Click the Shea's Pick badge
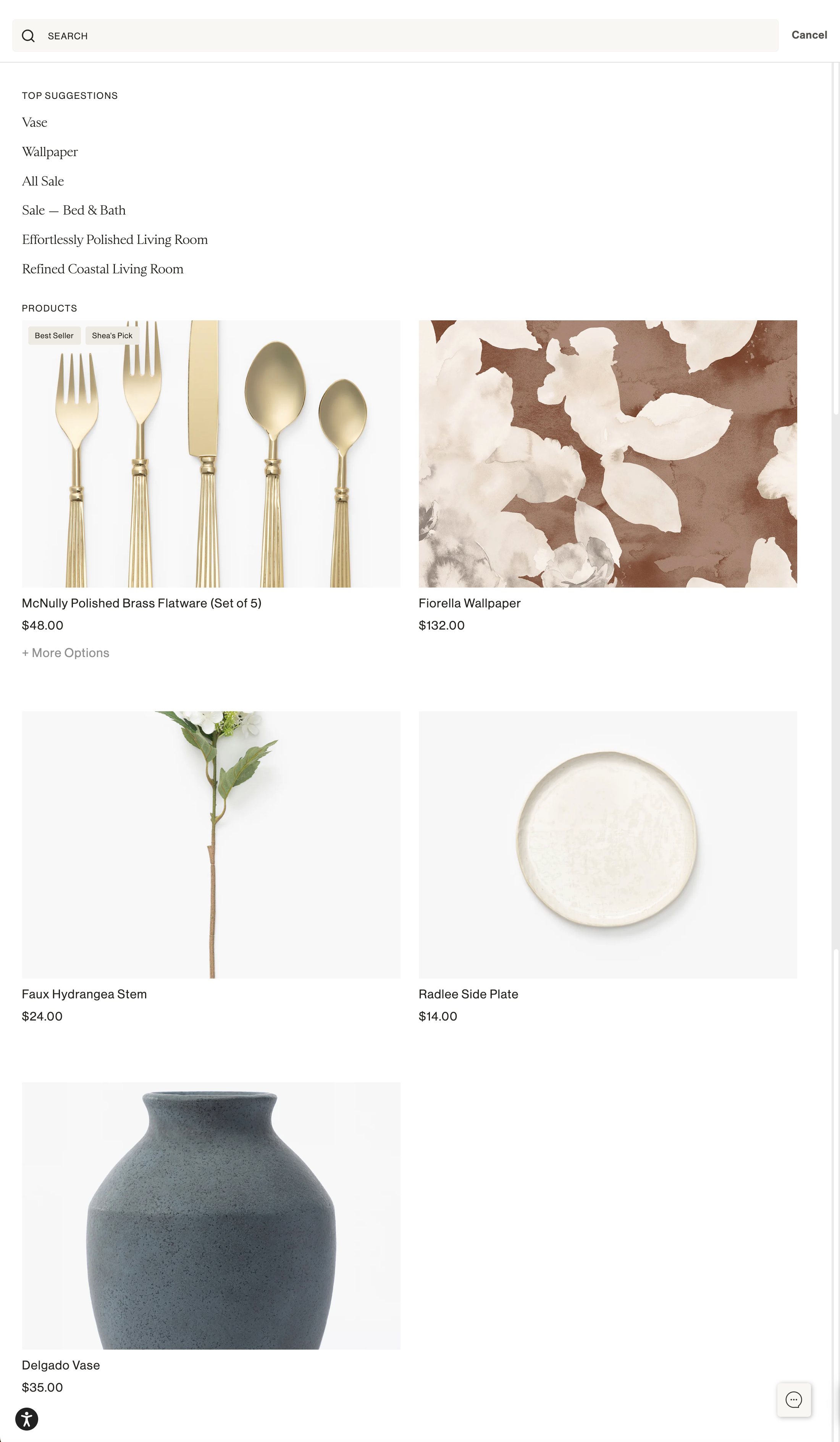840x1442 pixels. (112, 336)
